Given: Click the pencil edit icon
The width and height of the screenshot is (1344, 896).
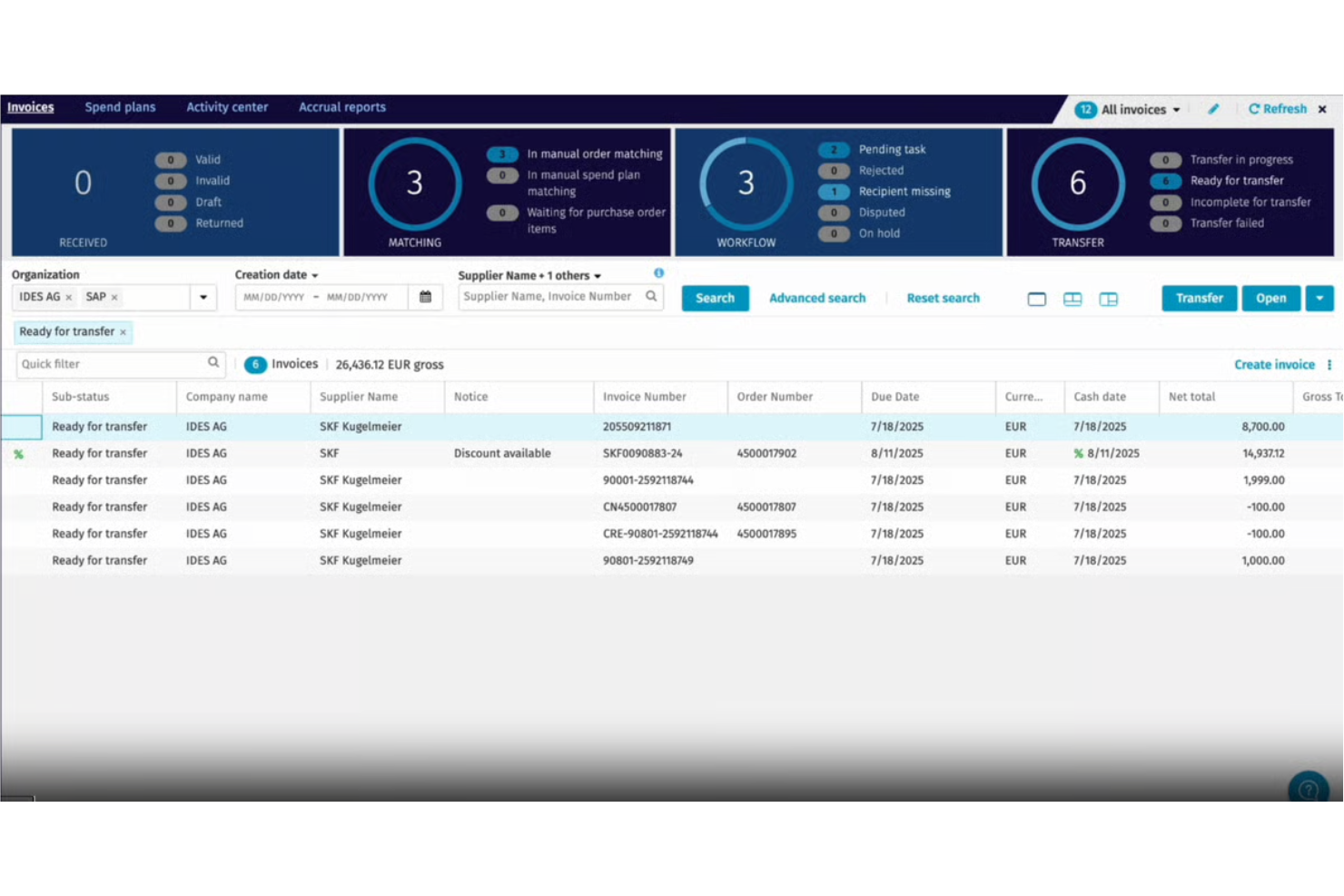Looking at the screenshot, I should (x=1213, y=109).
